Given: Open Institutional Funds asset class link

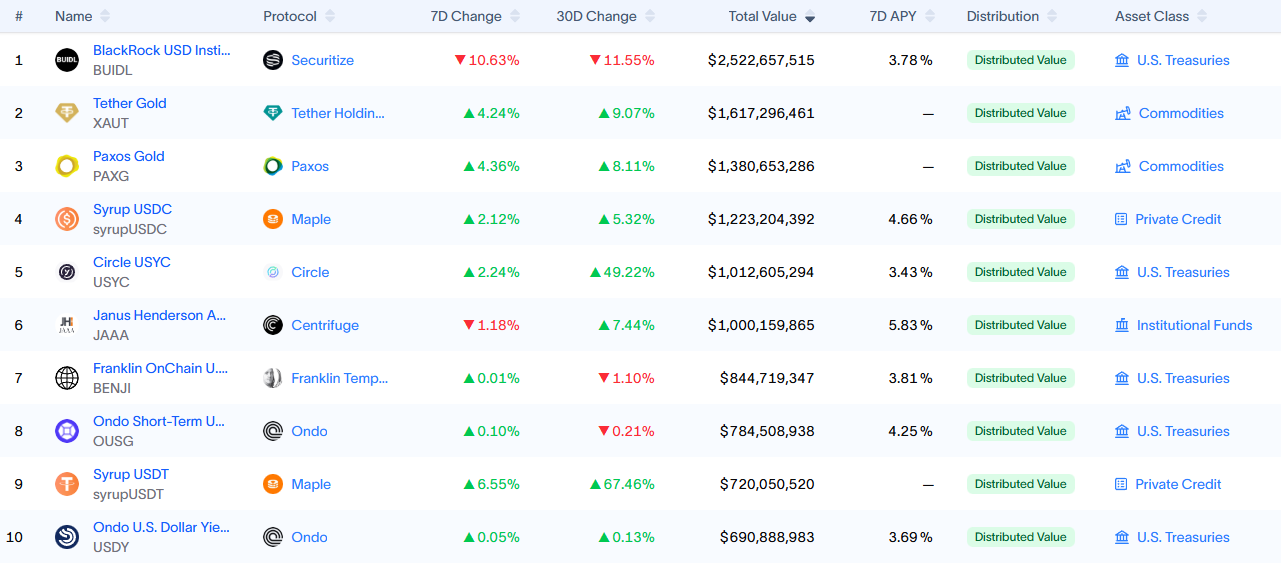Looking at the screenshot, I should tap(1195, 325).
